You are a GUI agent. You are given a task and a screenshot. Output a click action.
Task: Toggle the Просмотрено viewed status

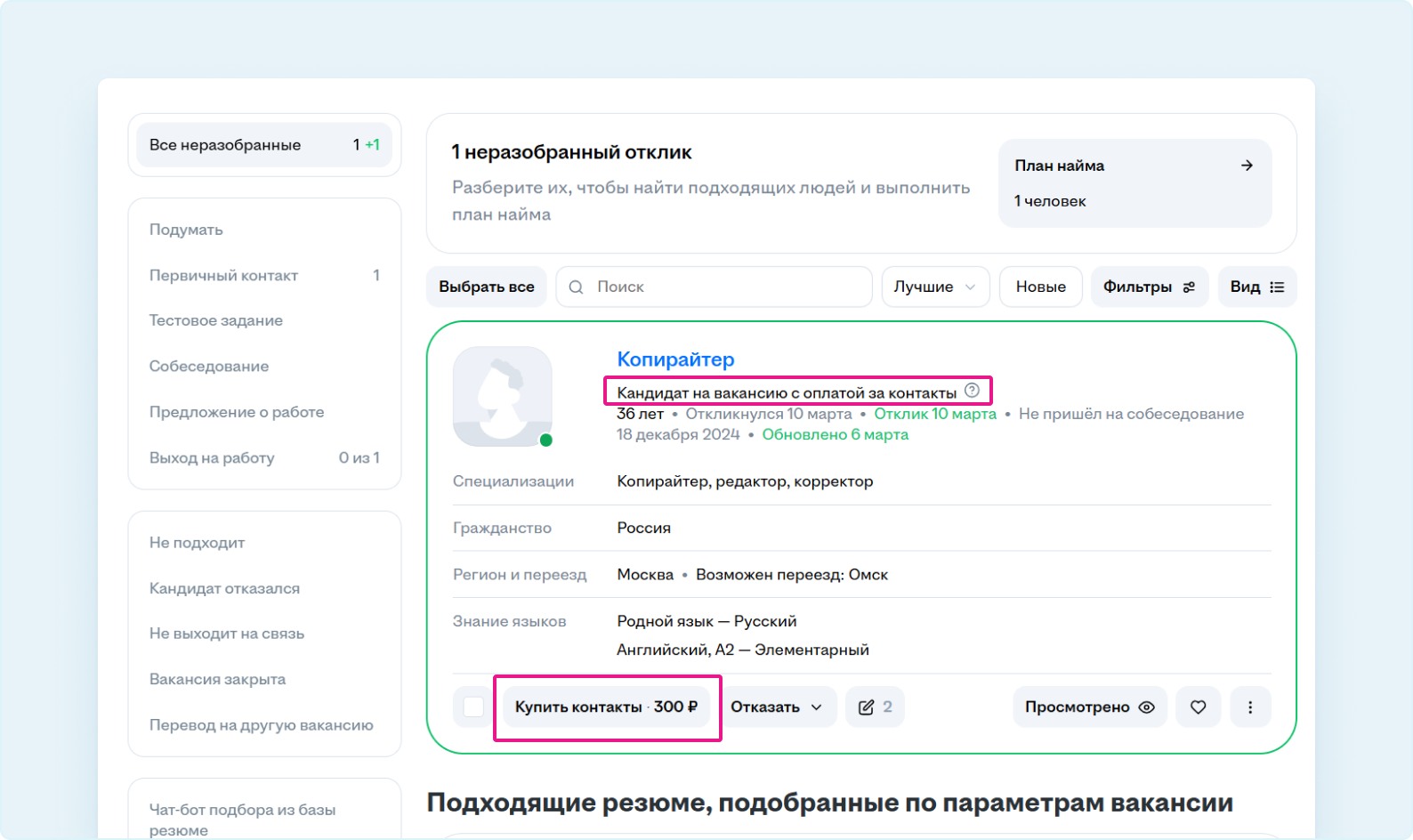click(1089, 707)
